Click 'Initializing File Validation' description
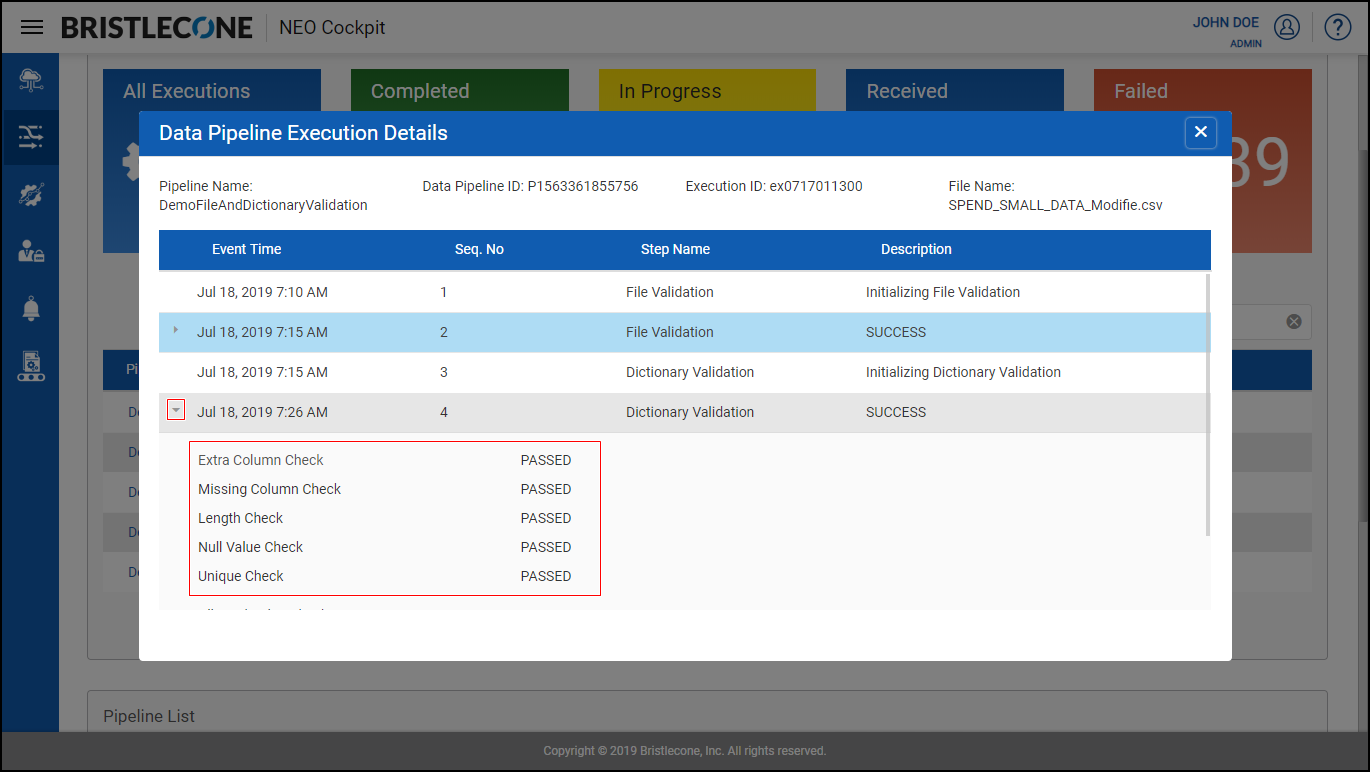Screen dimensions: 1370x772 coord(943,292)
